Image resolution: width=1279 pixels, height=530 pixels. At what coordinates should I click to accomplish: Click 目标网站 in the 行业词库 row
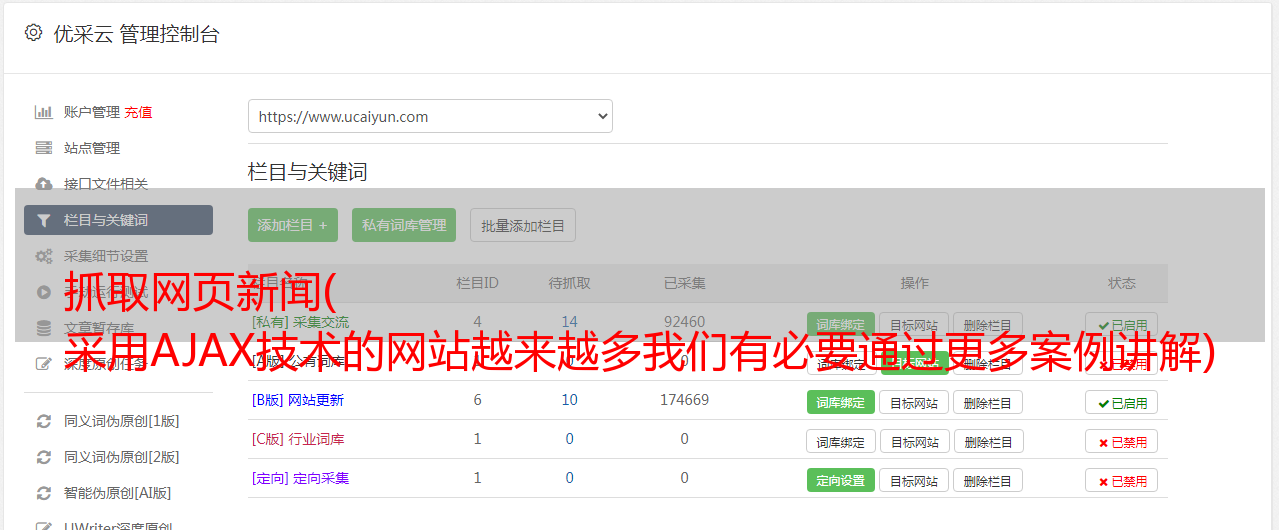coord(915,442)
